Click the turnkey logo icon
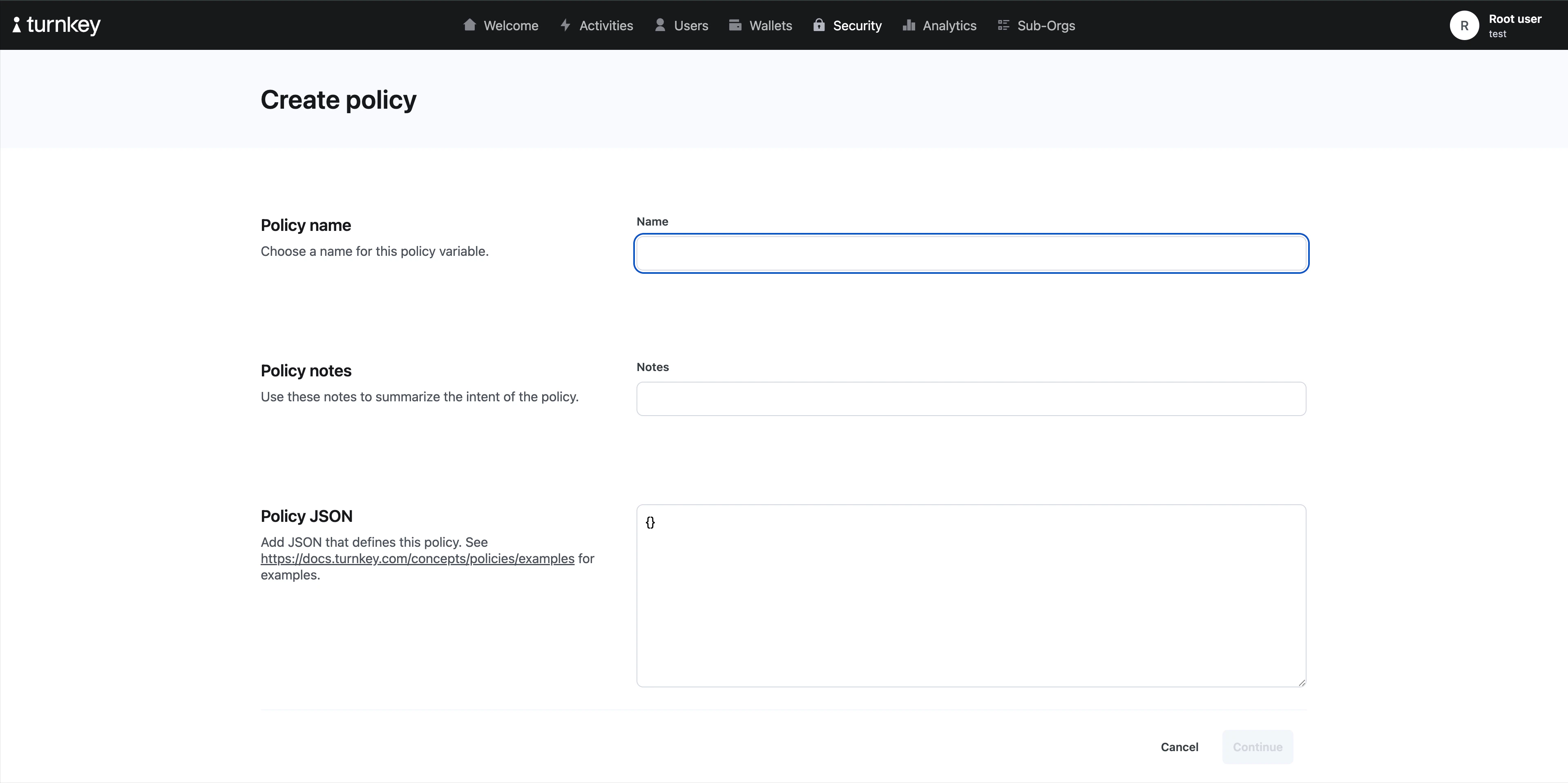This screenshot has width=1568, height=783. 17,25
